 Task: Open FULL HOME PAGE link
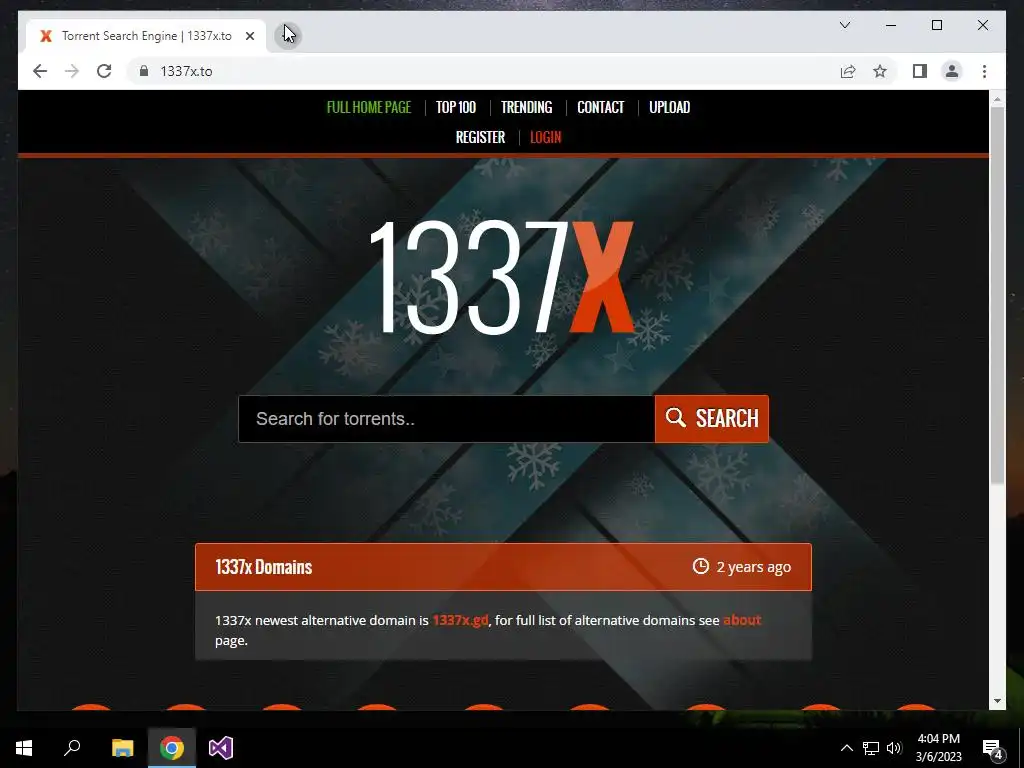point(368,107)
